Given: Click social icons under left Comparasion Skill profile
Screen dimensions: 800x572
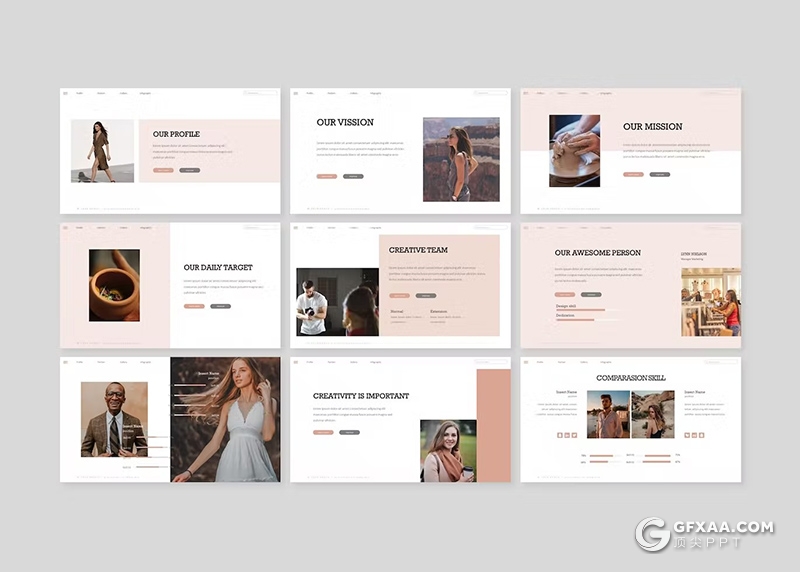Looking at the screenshot, I should (567, 435).
